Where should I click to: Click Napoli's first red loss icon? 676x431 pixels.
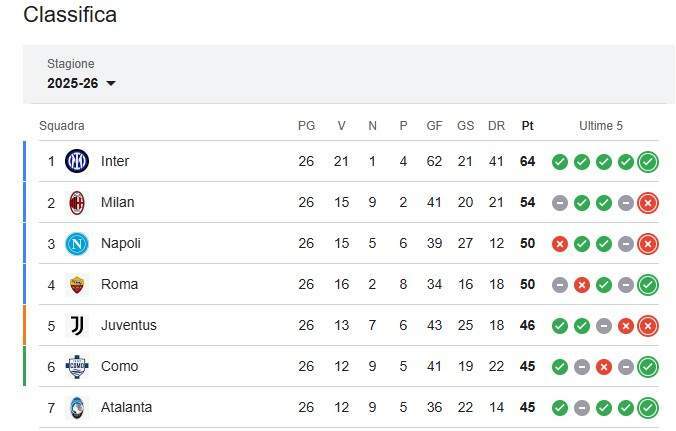[560, 243]
